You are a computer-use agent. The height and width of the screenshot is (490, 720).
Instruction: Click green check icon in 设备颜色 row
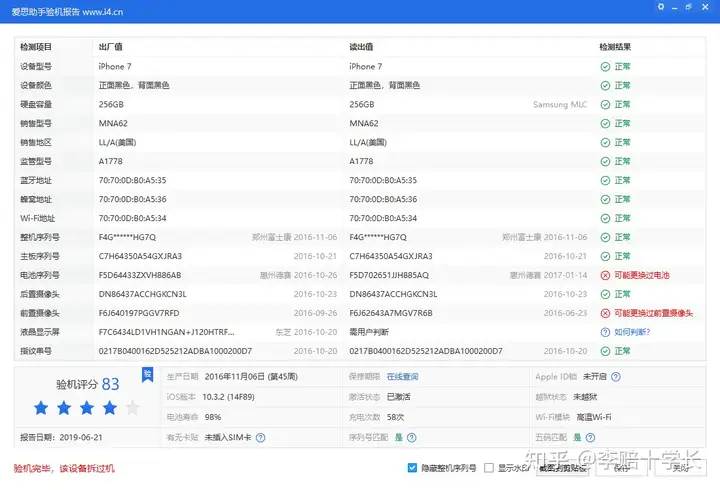(605, 85)
